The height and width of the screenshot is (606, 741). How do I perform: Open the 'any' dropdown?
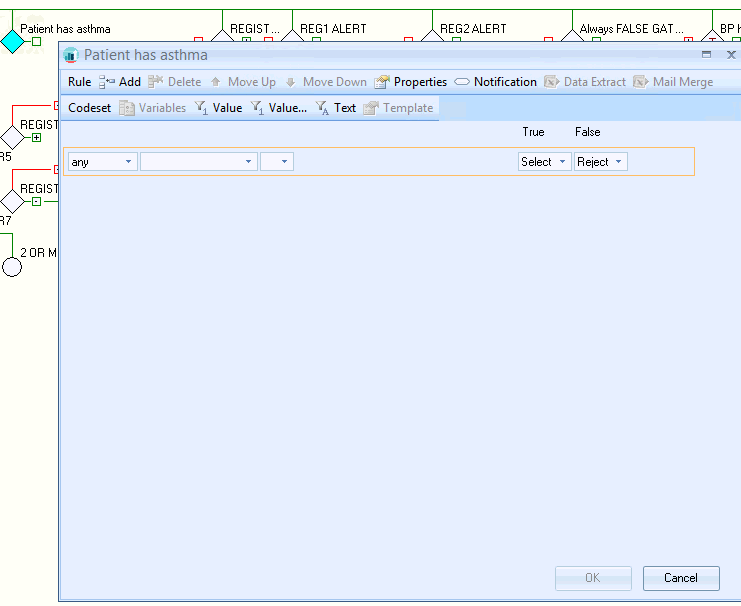102,162
